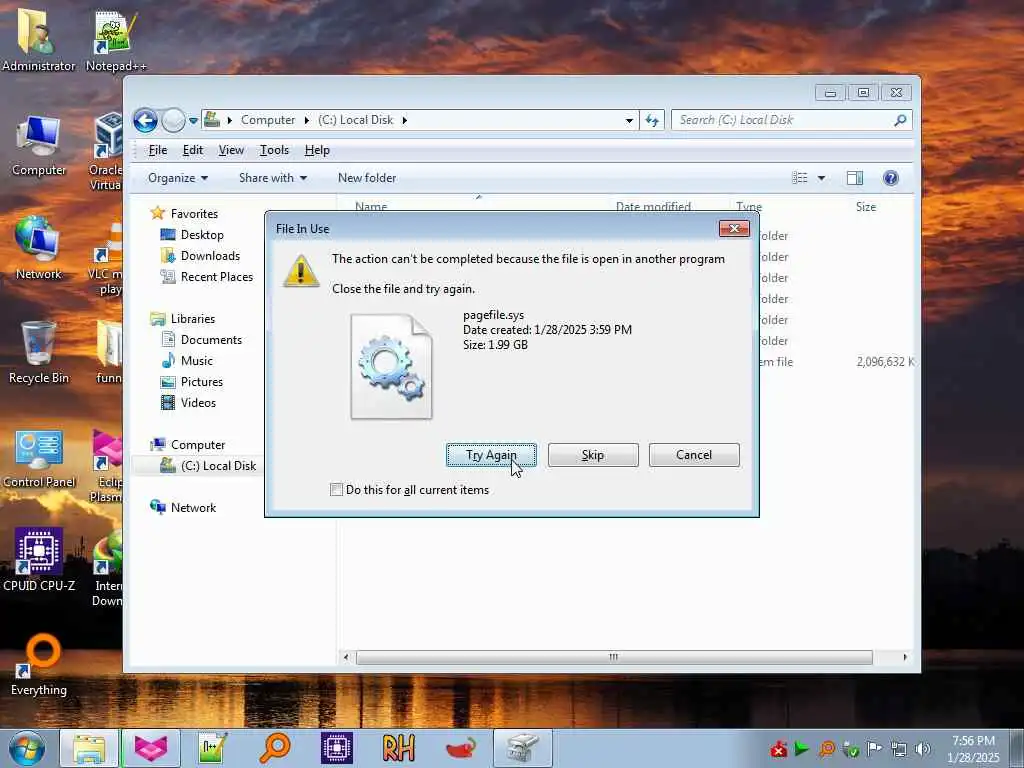The width and height of the screenshot is (1024, 768).
Task: Open Pictures library
Action: [202, 381]
